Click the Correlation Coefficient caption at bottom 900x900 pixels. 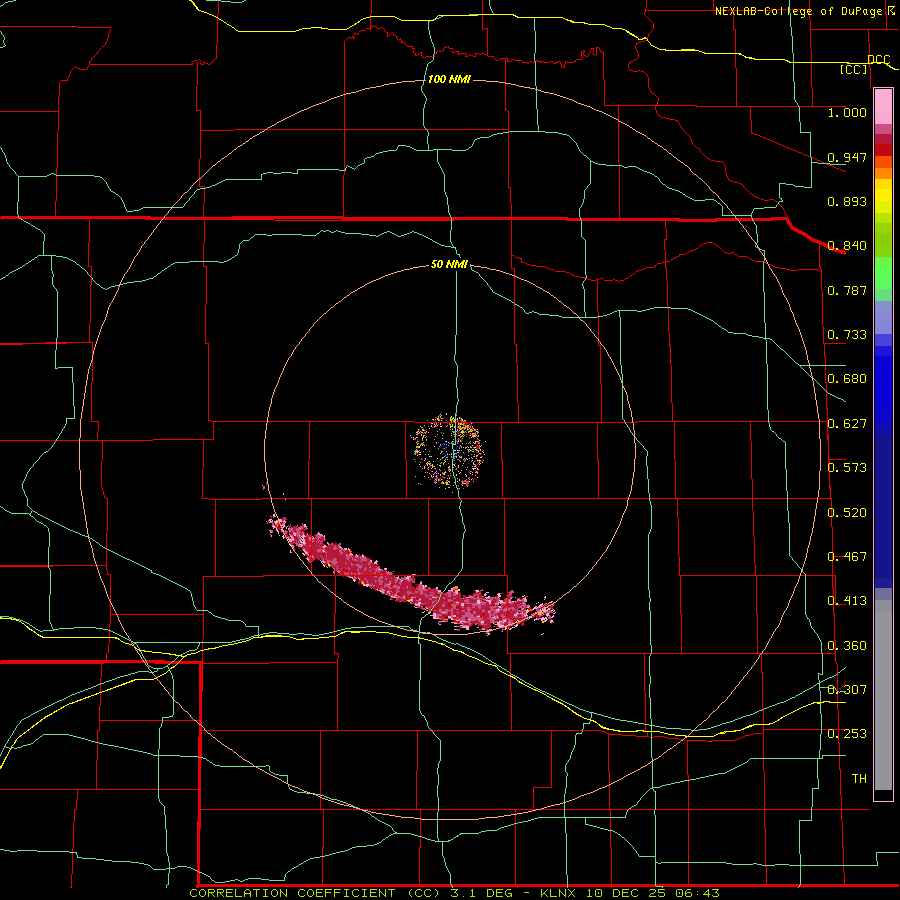tap(454, 893)
